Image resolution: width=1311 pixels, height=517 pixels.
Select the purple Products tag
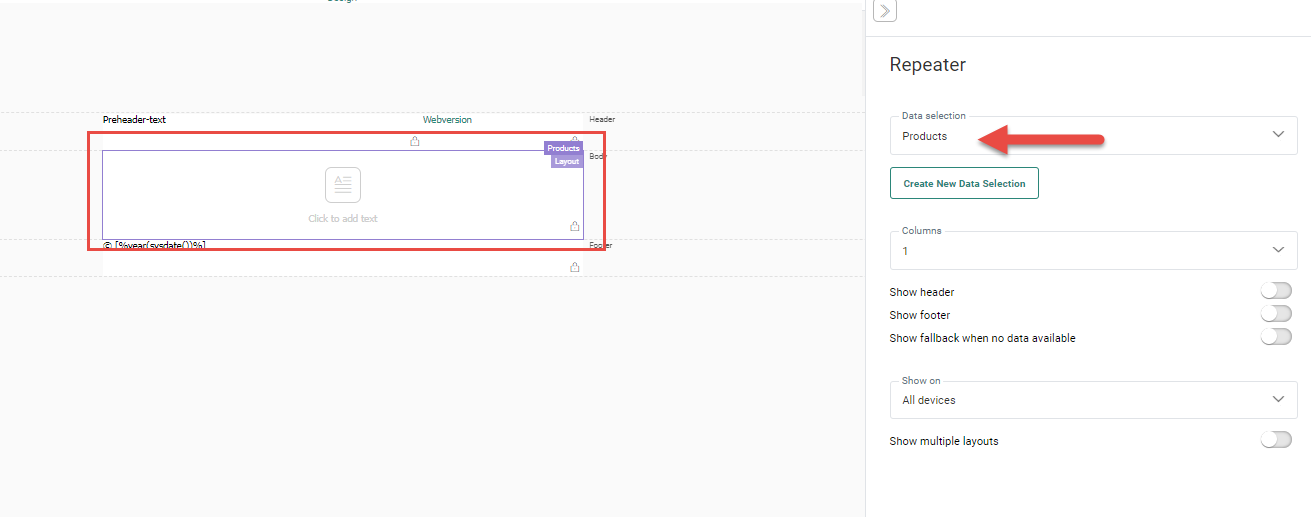[563, 148]
